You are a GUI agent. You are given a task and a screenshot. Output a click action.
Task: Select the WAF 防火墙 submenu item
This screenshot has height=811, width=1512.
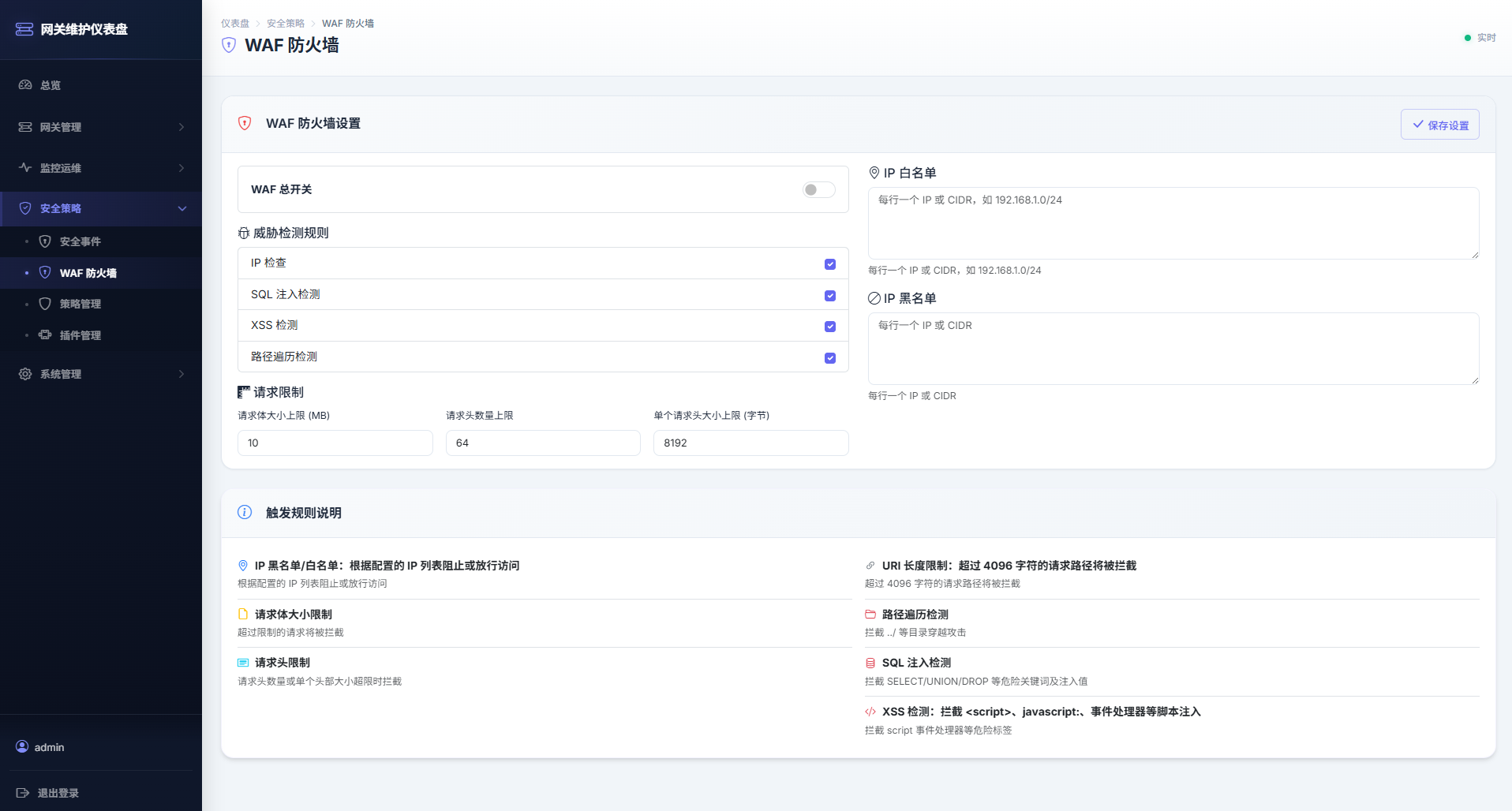pos(101,273)
